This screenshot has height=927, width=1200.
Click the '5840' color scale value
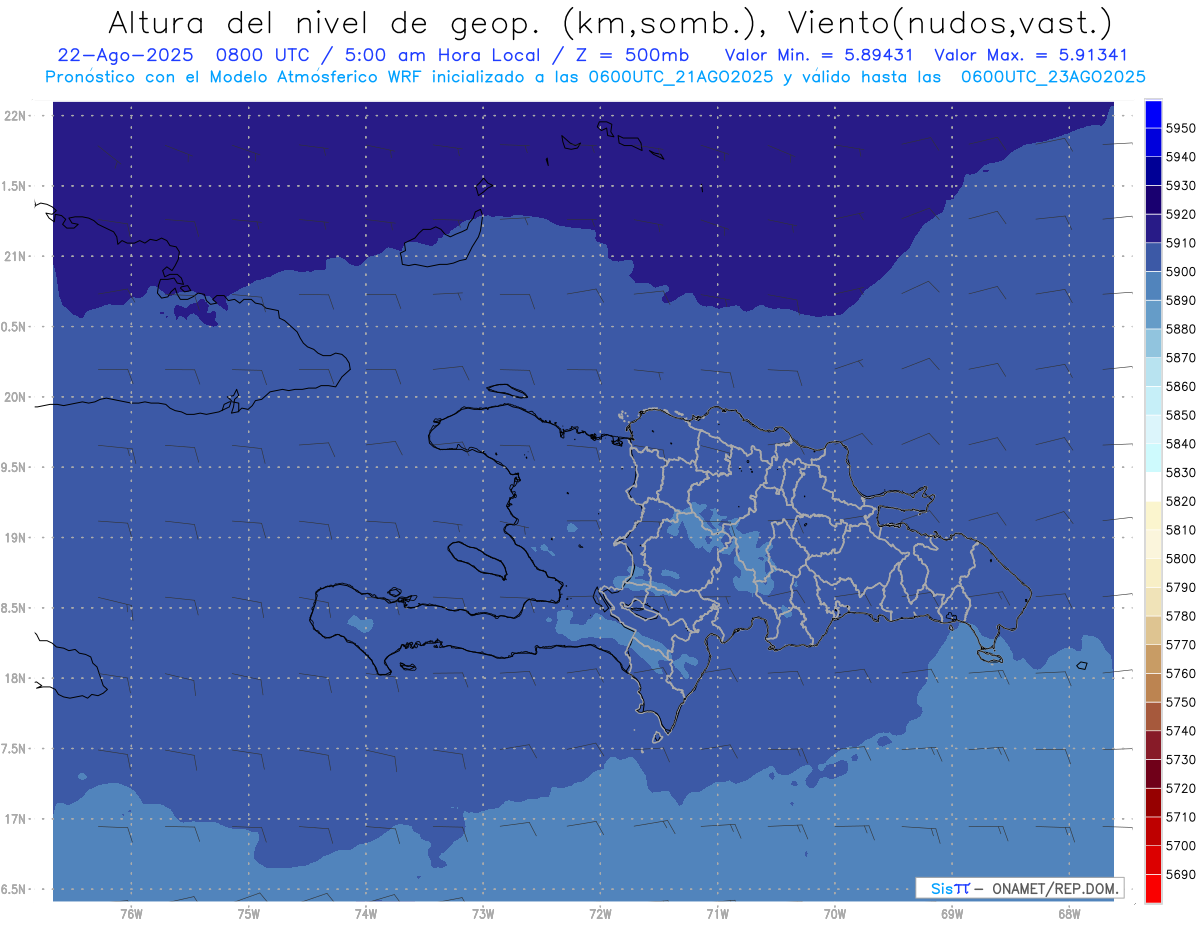point(1181,444)
